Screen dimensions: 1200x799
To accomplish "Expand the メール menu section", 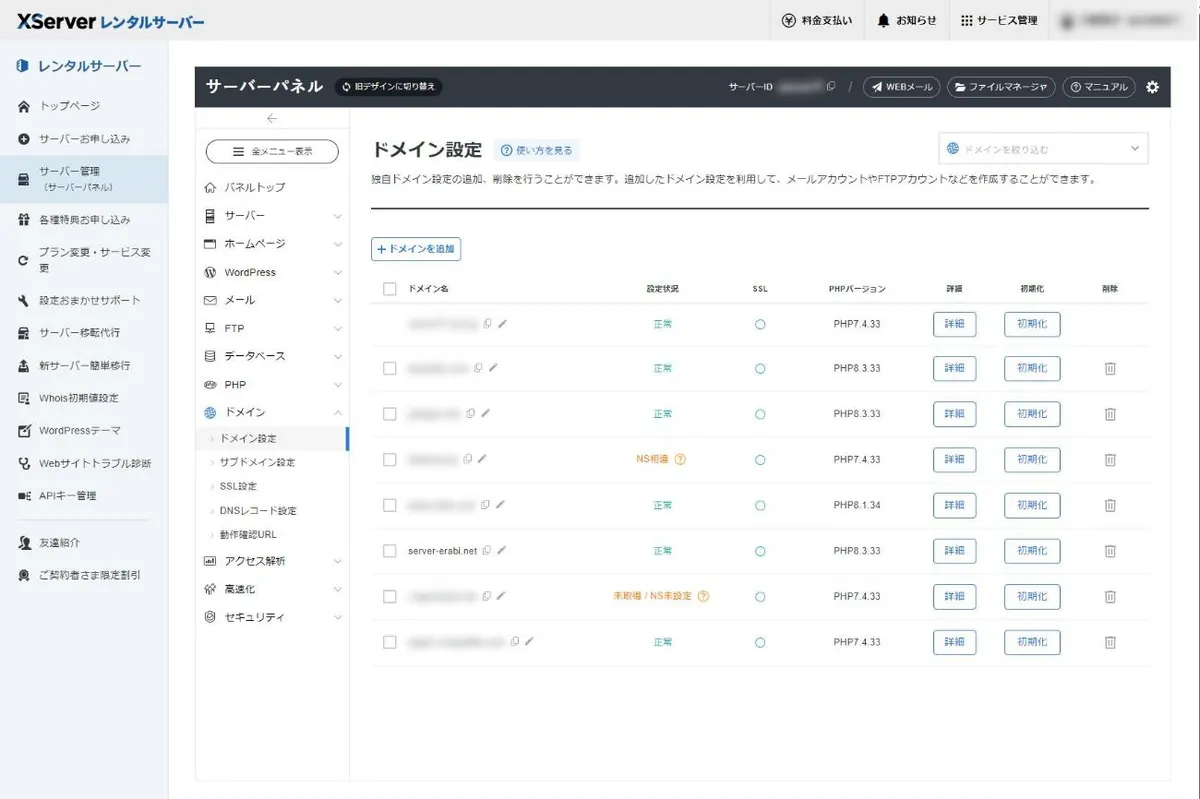I will click(x=272, y=300).
